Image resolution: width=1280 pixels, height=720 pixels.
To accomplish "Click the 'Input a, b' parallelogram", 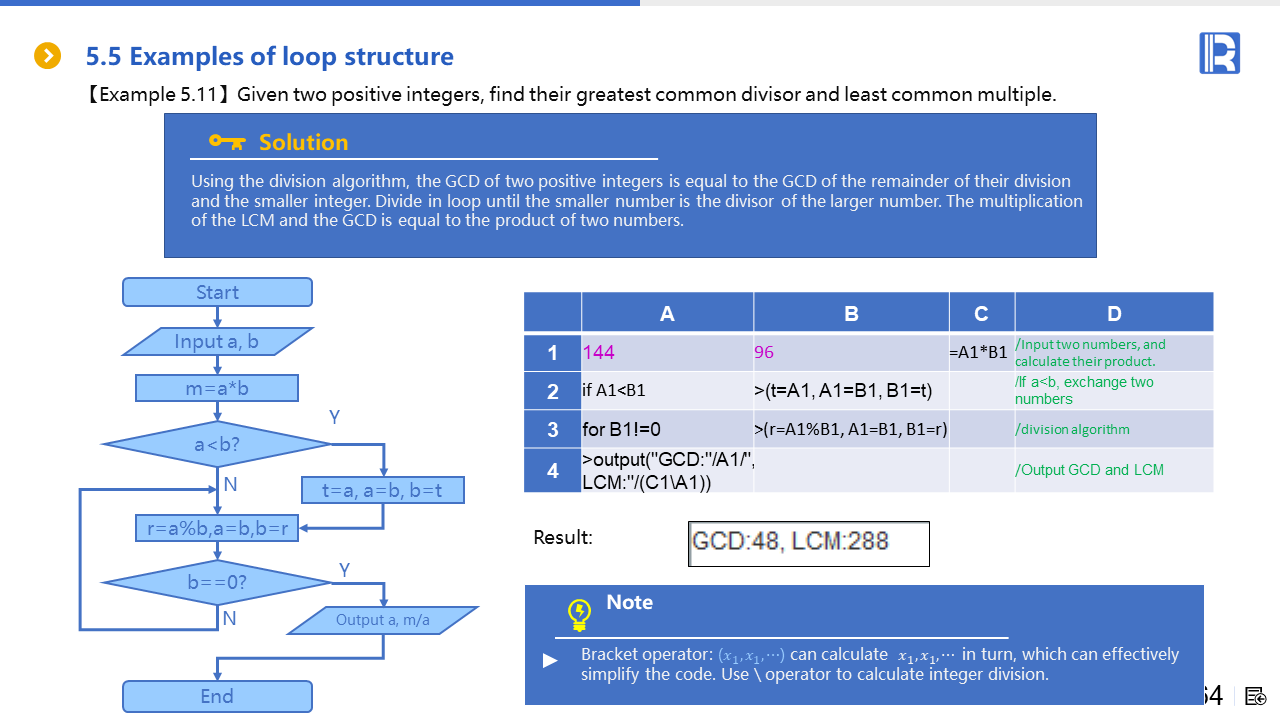I will 217,342.
